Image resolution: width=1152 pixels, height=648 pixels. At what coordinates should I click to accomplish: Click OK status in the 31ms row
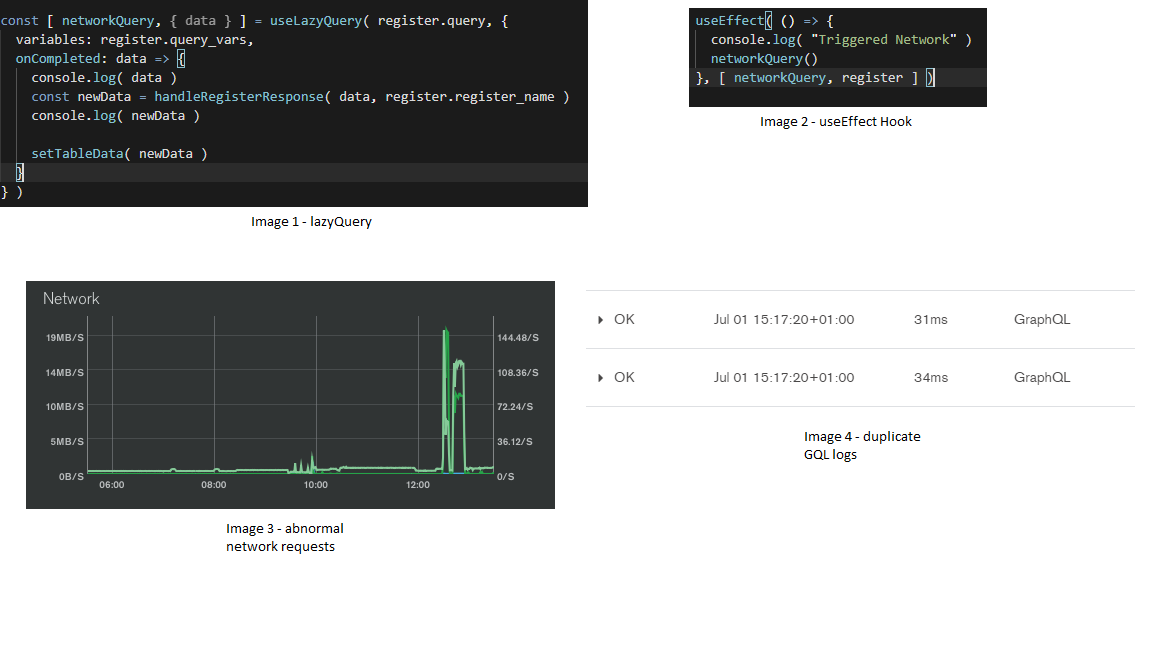[624, 320]
